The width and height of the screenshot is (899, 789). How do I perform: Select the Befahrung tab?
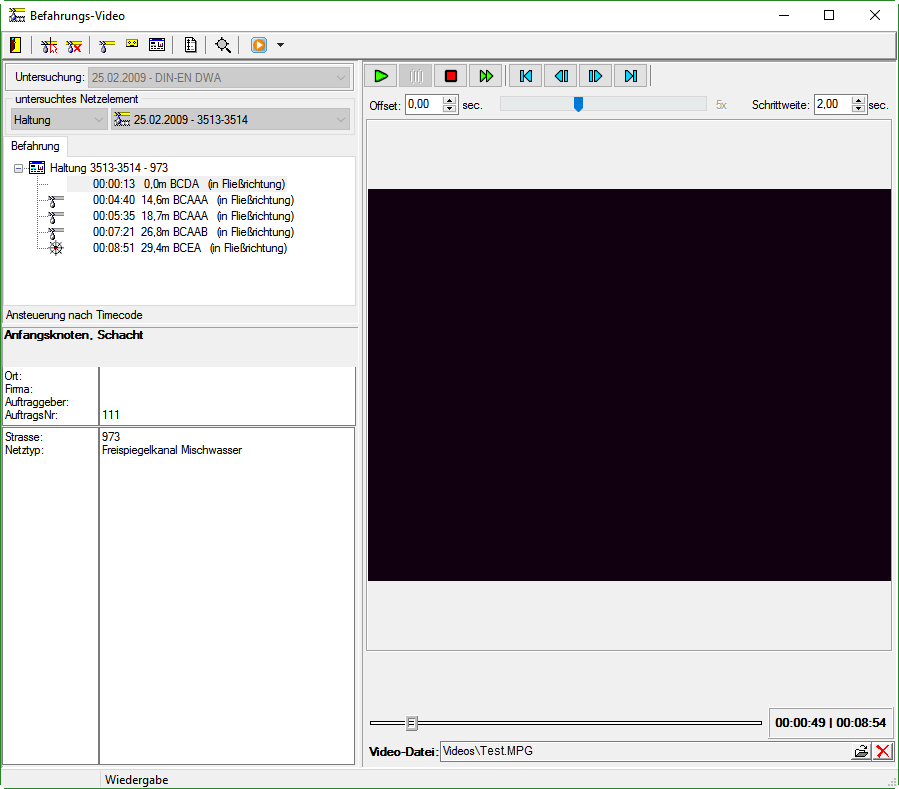(x=35, y=146)
